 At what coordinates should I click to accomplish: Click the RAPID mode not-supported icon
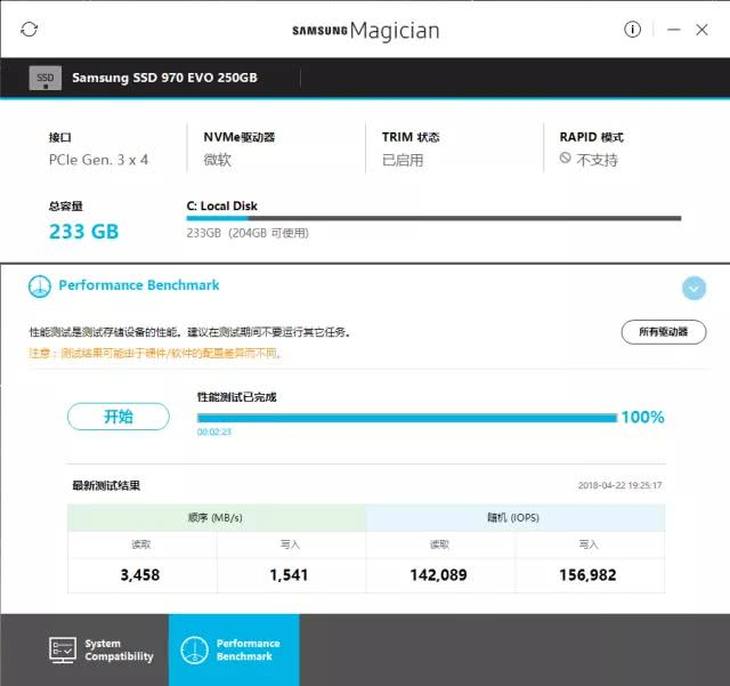[x=565, y=158]
